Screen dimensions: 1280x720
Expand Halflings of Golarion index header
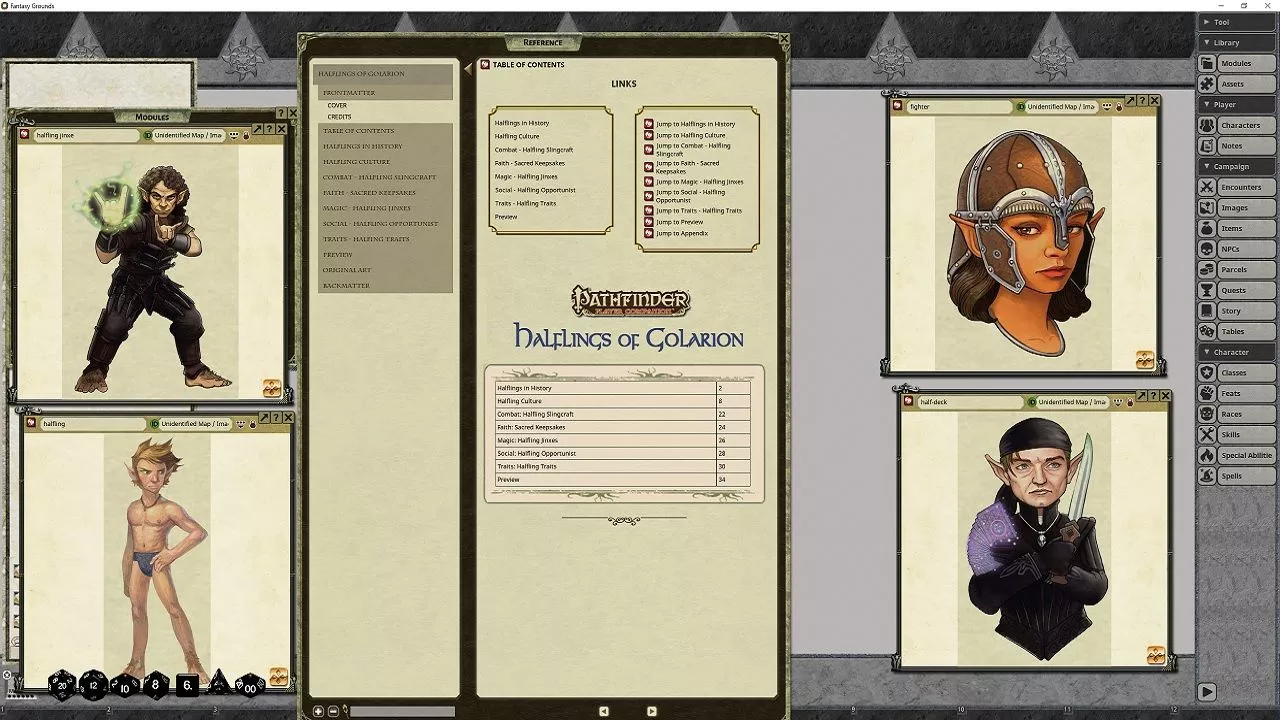(385, 74)
